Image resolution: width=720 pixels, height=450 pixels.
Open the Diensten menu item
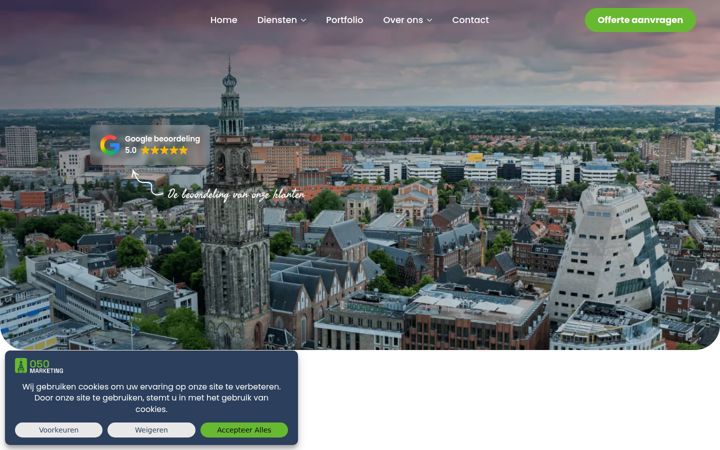tap(277, 20)
